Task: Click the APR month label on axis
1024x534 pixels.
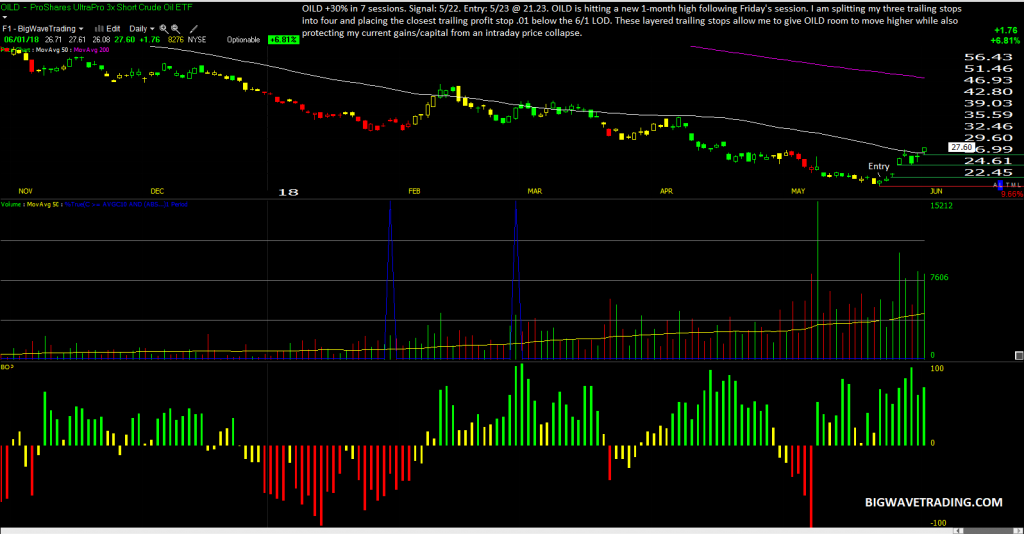Action: (x=666, y=191)
